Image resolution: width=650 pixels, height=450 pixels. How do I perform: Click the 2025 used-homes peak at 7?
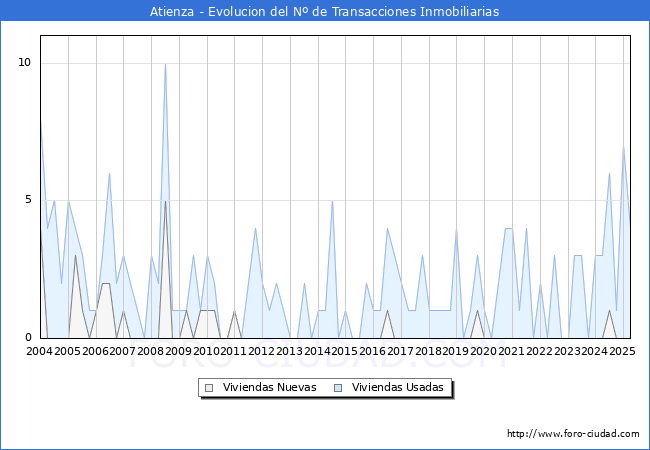tap(623, 146)
